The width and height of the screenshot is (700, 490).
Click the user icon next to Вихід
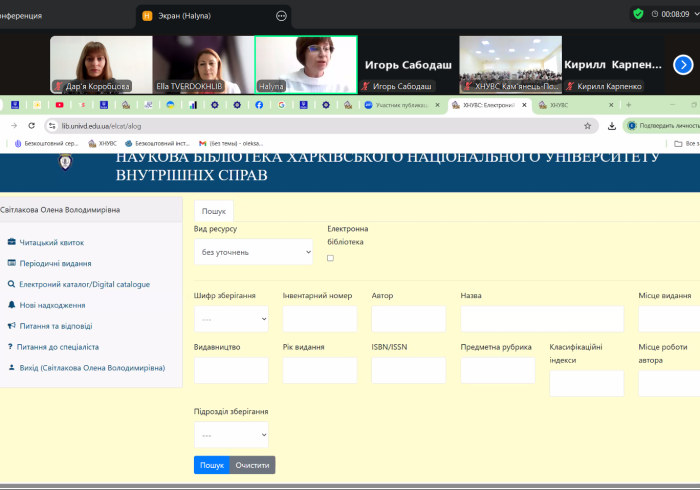coord(11,368)
